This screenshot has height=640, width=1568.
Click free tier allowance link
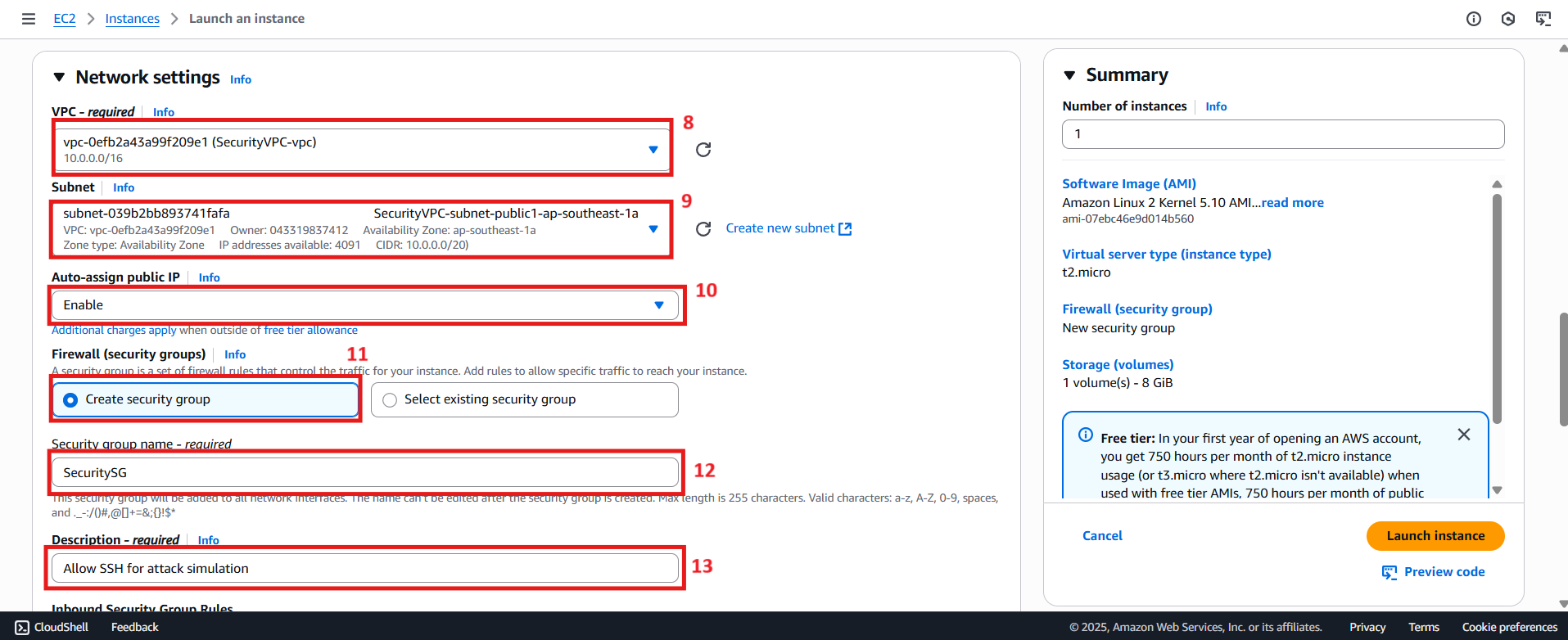pos(310,331)
